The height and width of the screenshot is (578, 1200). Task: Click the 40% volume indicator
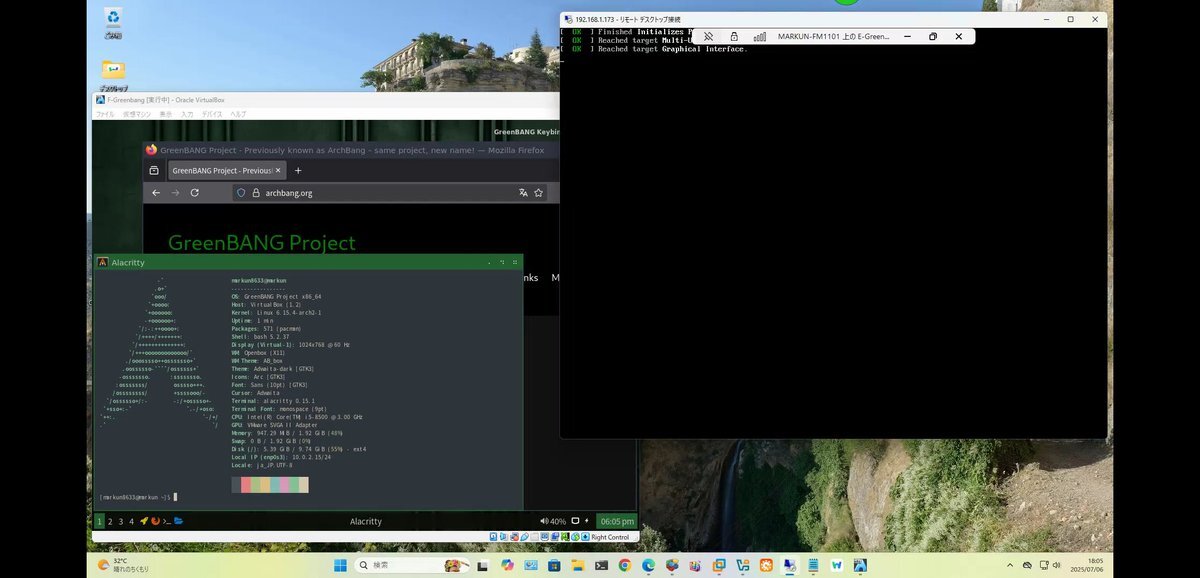pyautogui.click(x=553, y=521)
